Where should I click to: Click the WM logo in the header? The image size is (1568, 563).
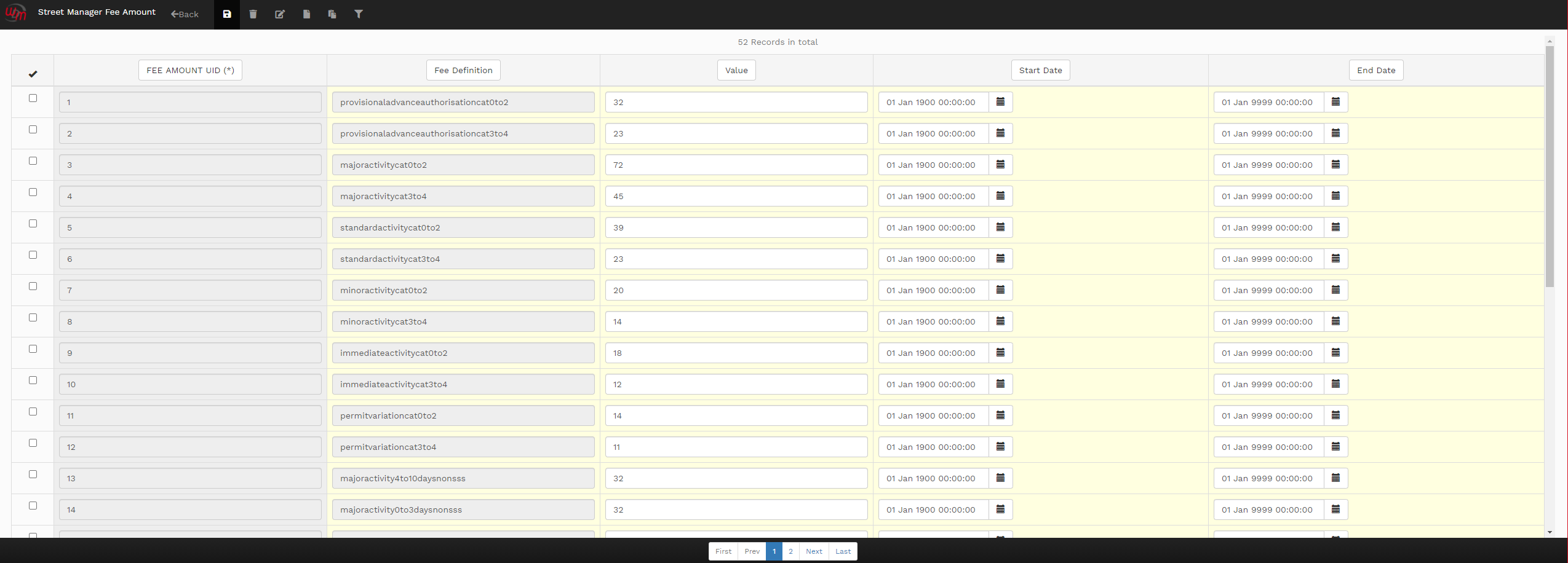click(15, 13)
